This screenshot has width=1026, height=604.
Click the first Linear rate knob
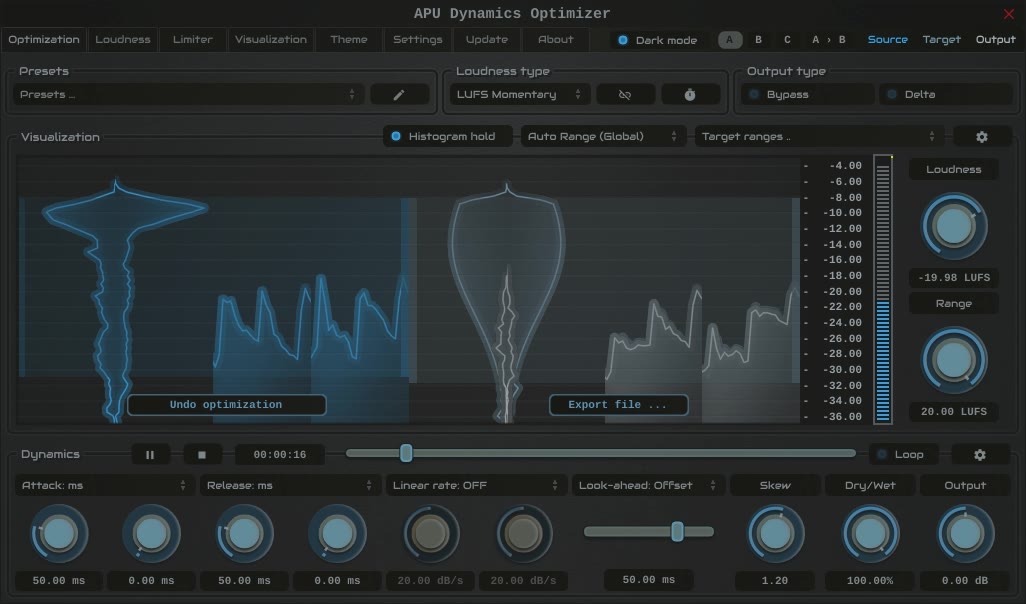pos(430,534)
